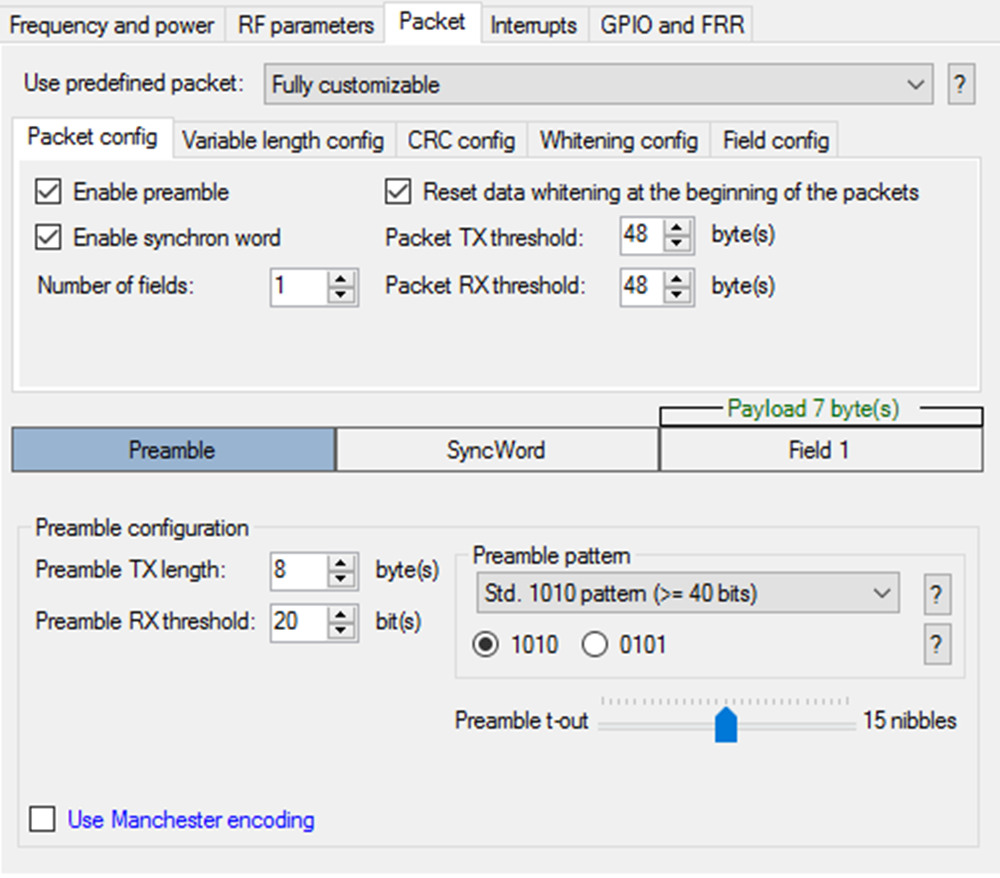Click help button beside predefined packet dropdown

[960, 85]
